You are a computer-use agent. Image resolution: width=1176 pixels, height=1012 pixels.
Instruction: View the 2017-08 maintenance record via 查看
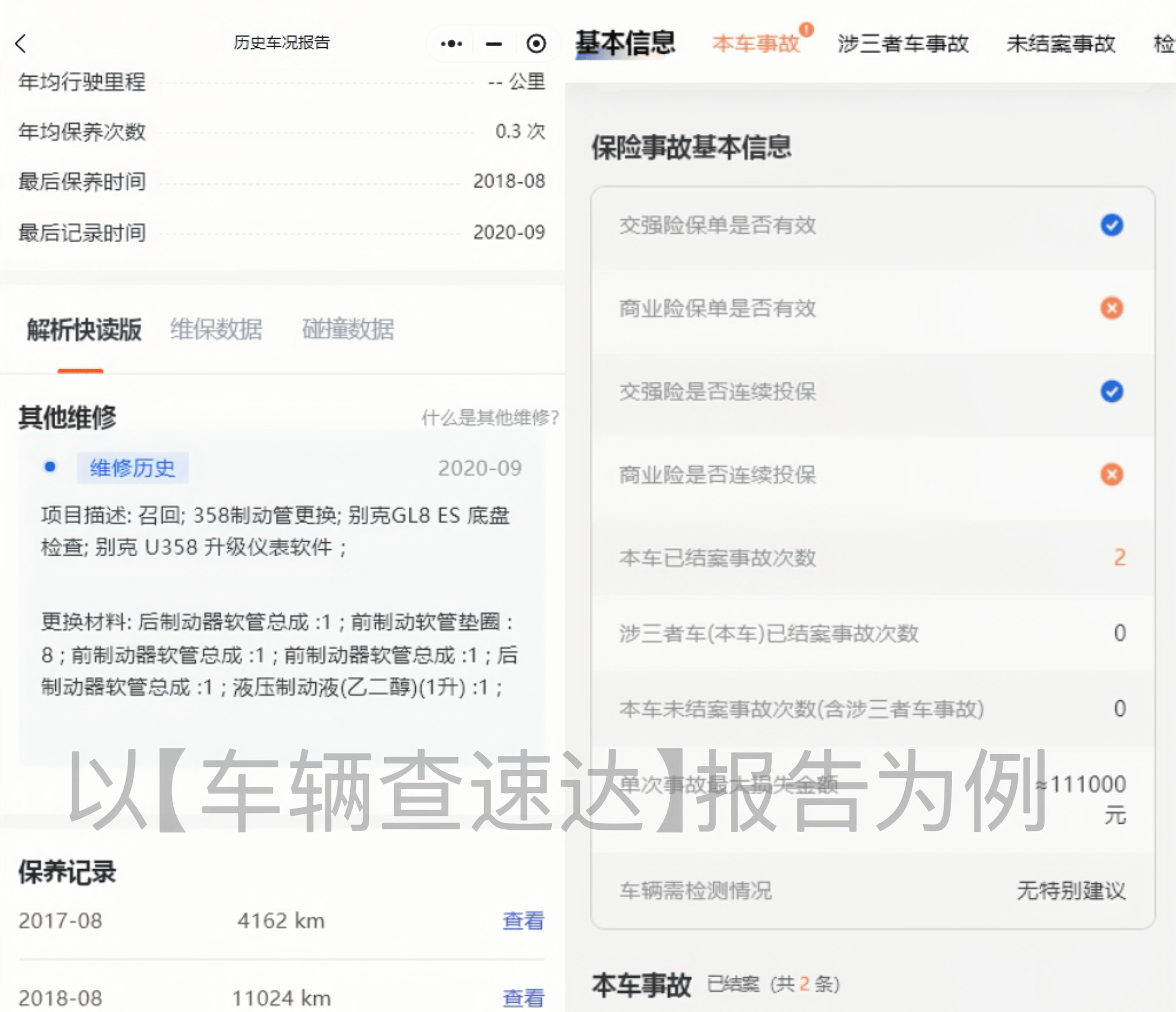coord(523,921)
